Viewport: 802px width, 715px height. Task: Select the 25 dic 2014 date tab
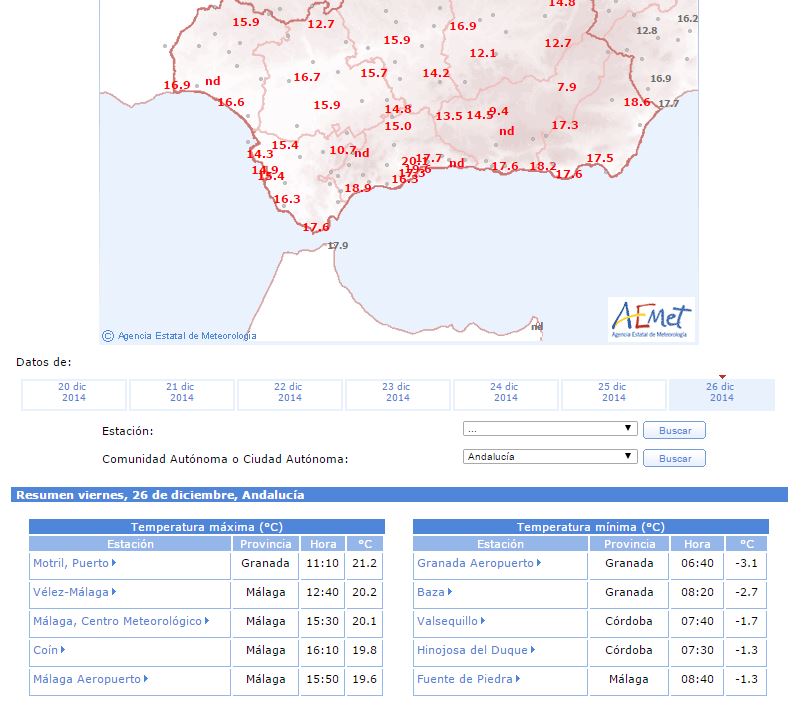pos(613,393)
